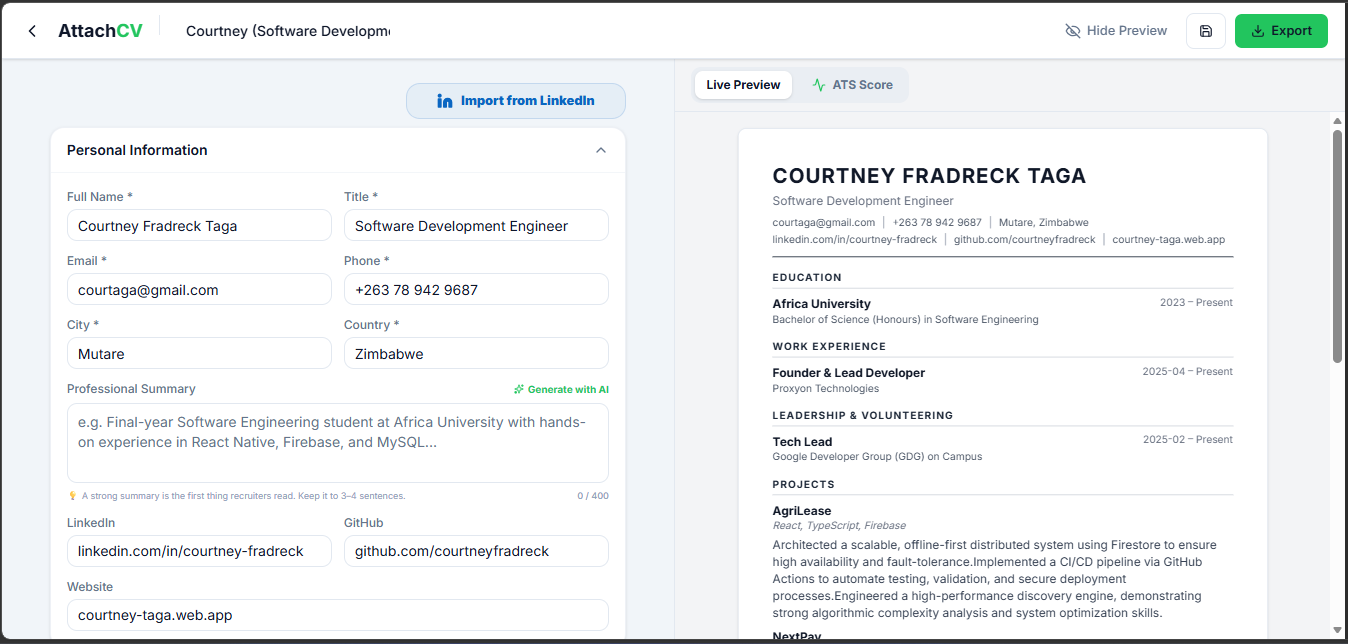The image size is (1348, 644).
Task: Focus the Full Name input field
Action: tap(199, 226)
